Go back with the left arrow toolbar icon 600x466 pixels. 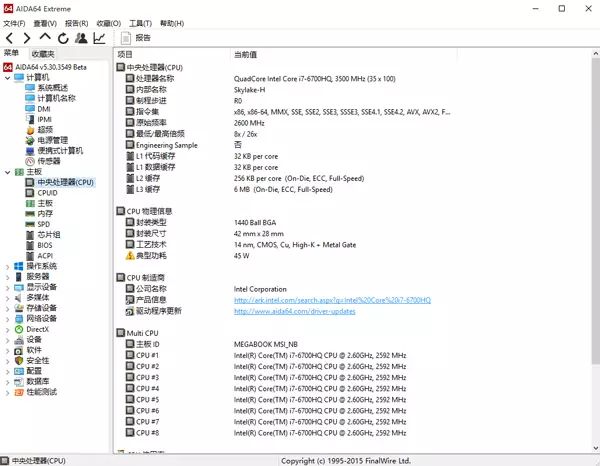(x=10, y=38)
